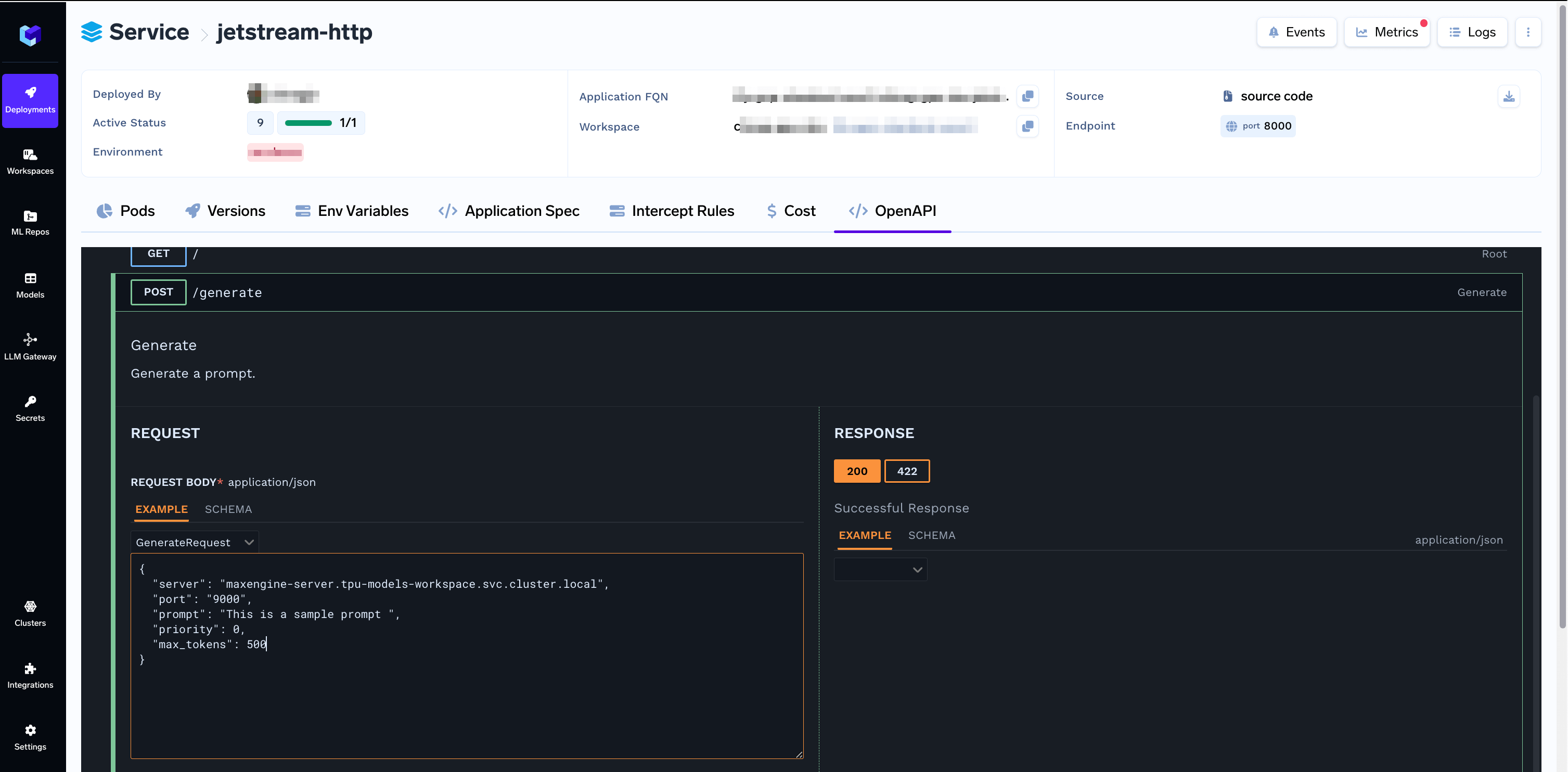Click the version number 9 badge
Screen dimensions: 1568x772
coord(260,123)
